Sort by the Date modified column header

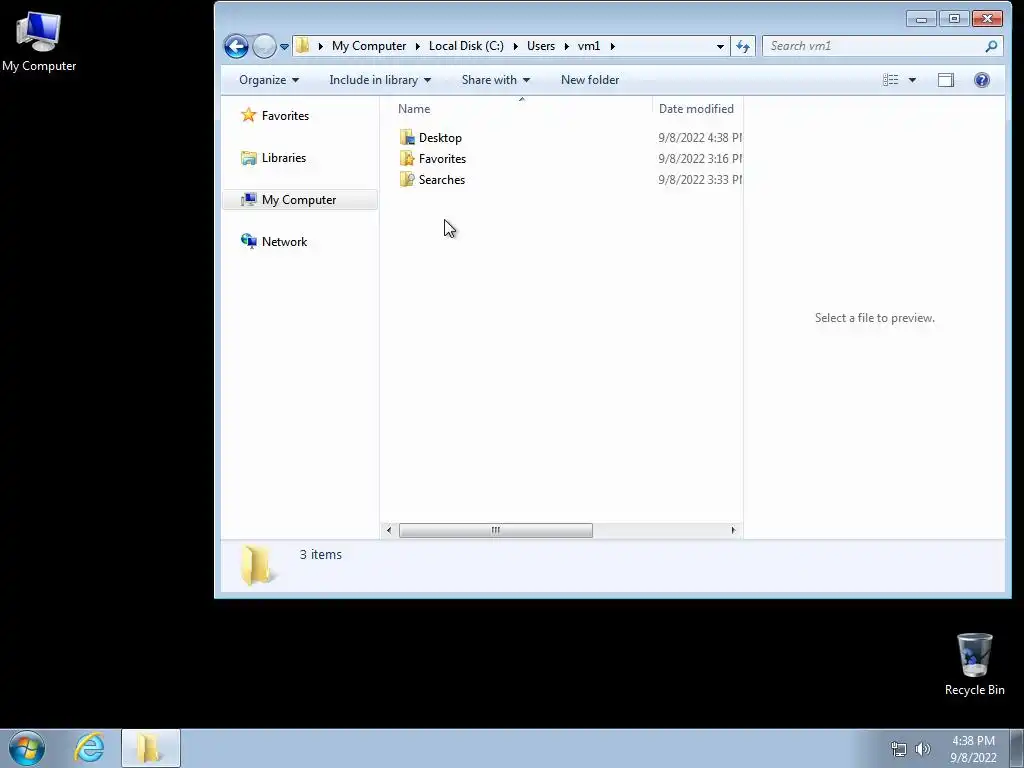coord(696,108)
